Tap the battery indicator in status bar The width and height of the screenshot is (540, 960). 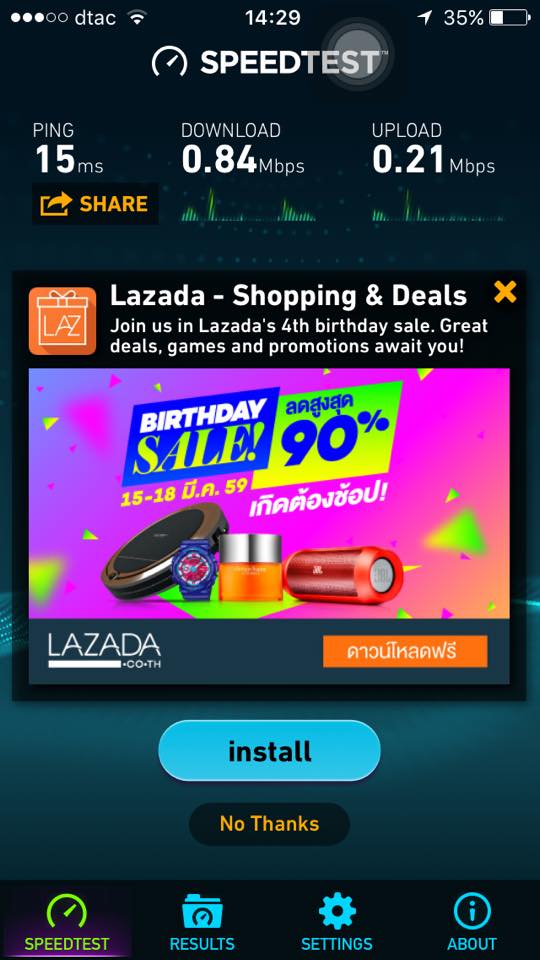pos(509,18)
